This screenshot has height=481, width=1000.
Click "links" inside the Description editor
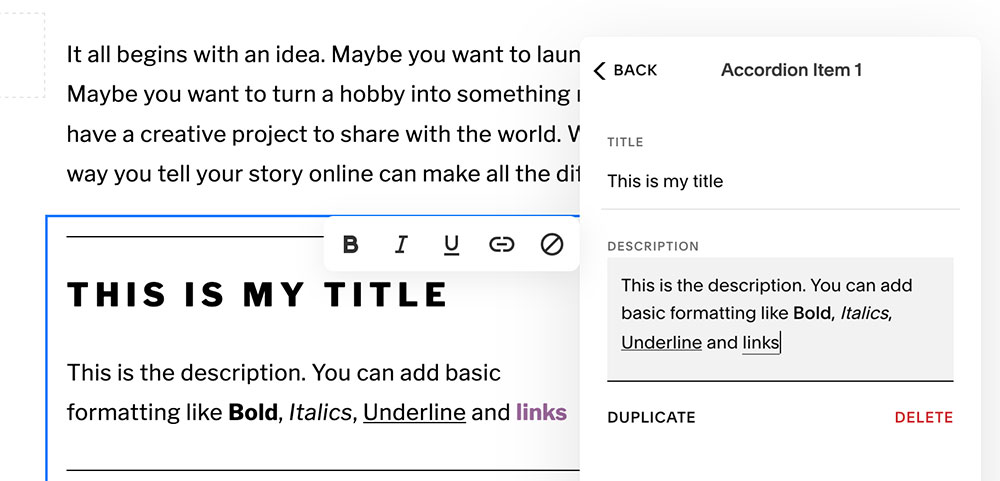click(761, 343)
